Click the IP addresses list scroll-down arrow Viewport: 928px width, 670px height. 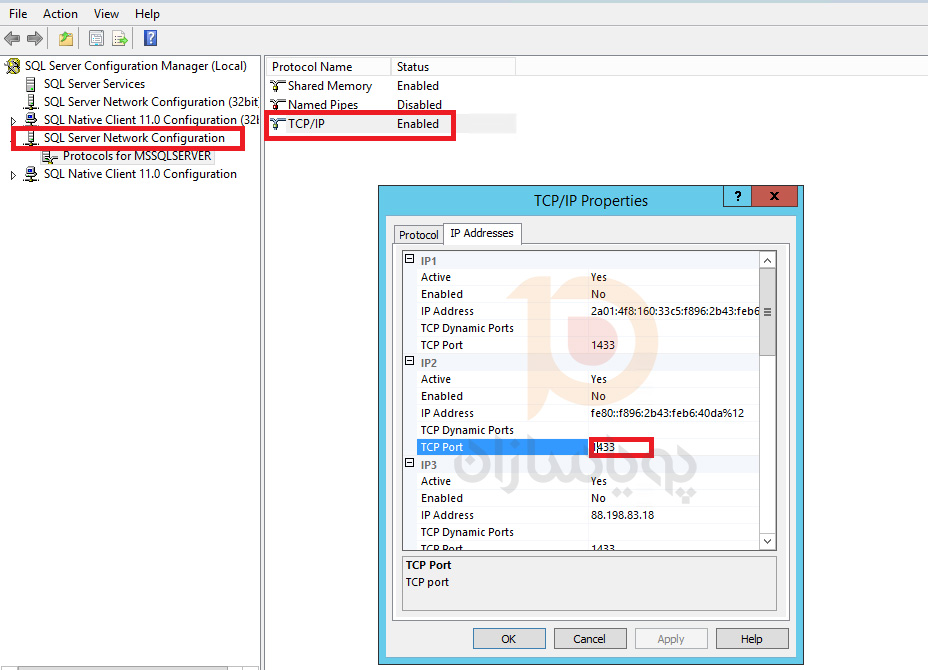coord(767,541)
